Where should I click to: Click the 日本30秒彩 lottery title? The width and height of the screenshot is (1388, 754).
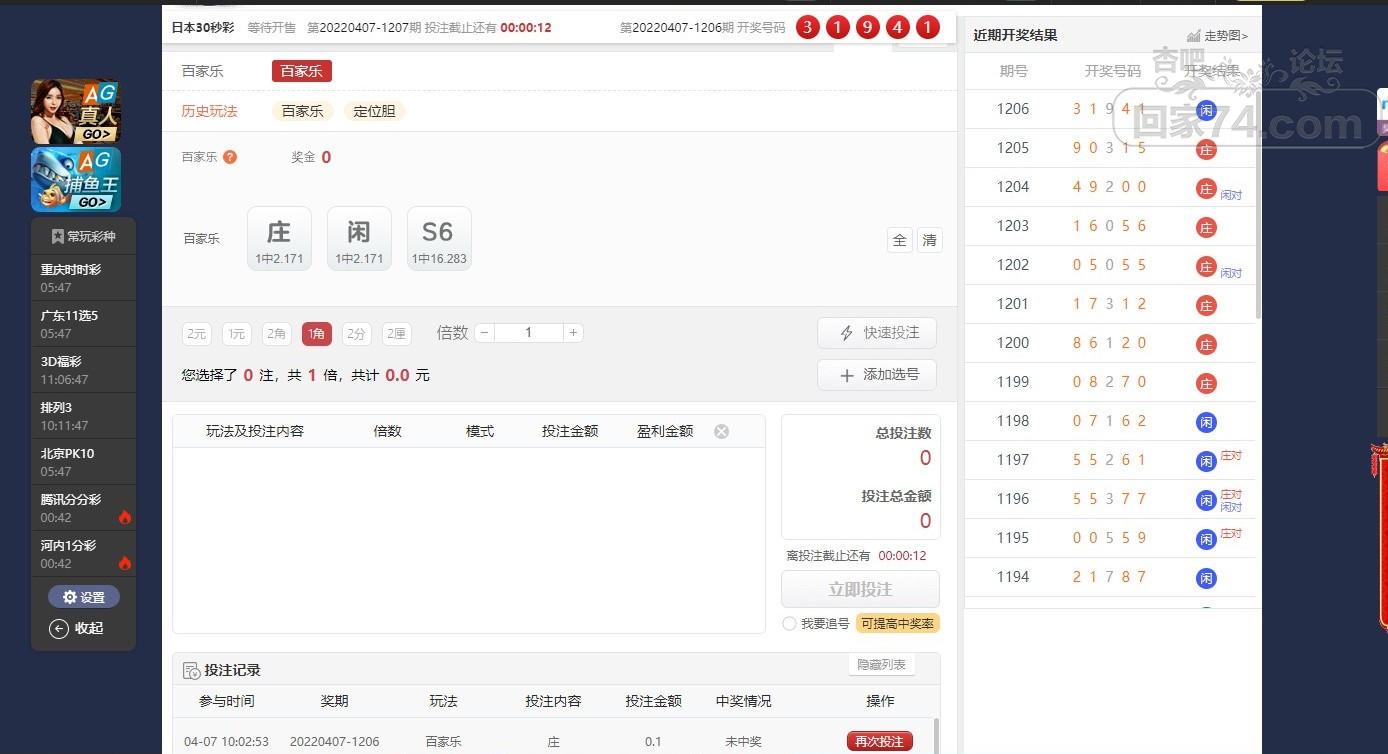[203, 27]
